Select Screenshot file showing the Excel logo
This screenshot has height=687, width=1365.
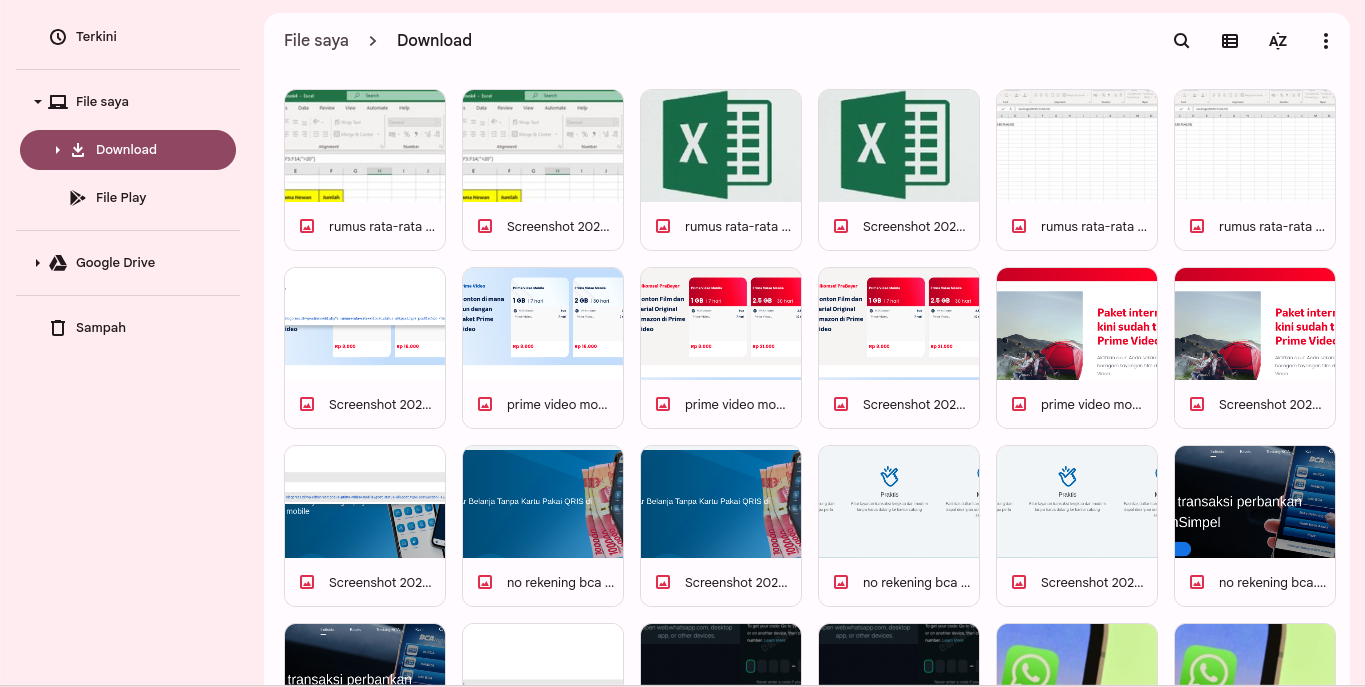click(x=899, y=170)
